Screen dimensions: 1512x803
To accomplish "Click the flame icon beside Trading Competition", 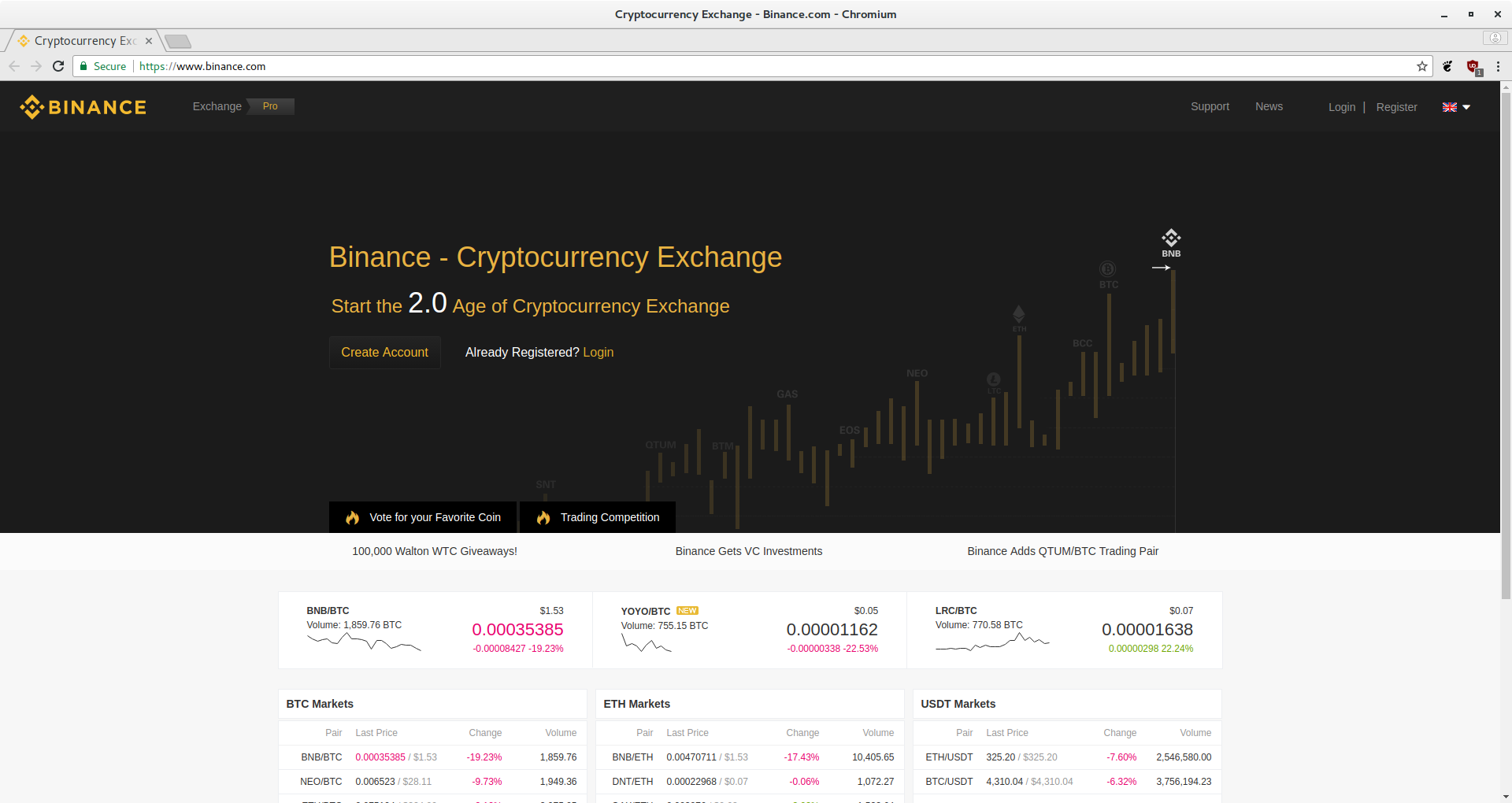I will [543, 517].
